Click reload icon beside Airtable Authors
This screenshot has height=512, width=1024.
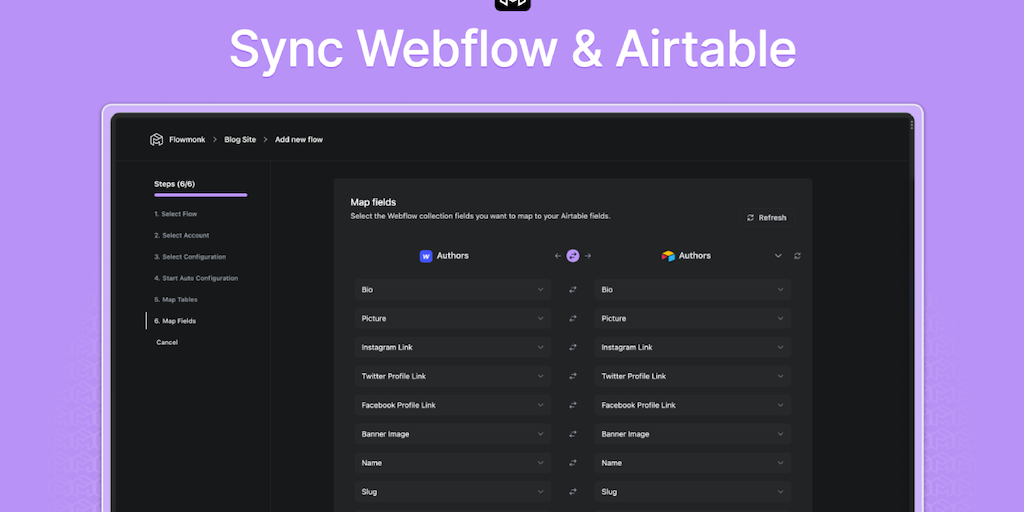point(797,256)
